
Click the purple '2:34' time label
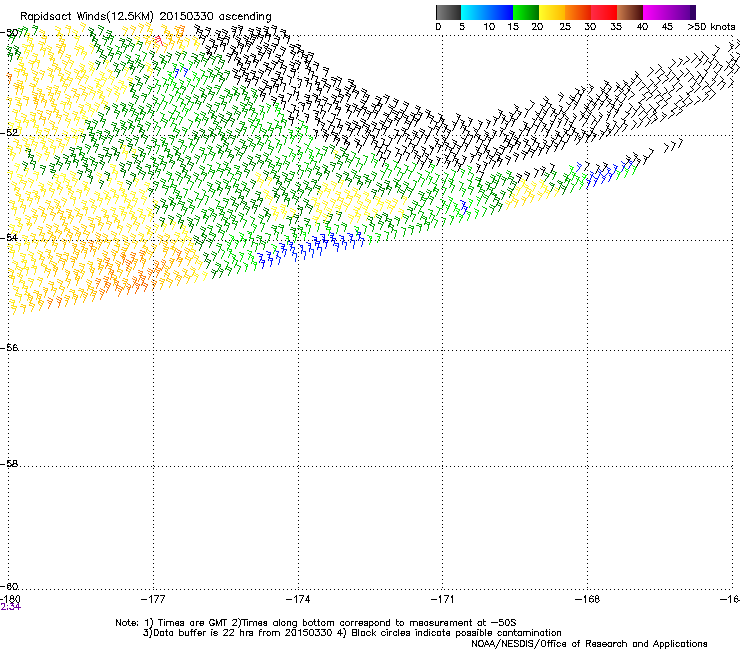point(10,607)
